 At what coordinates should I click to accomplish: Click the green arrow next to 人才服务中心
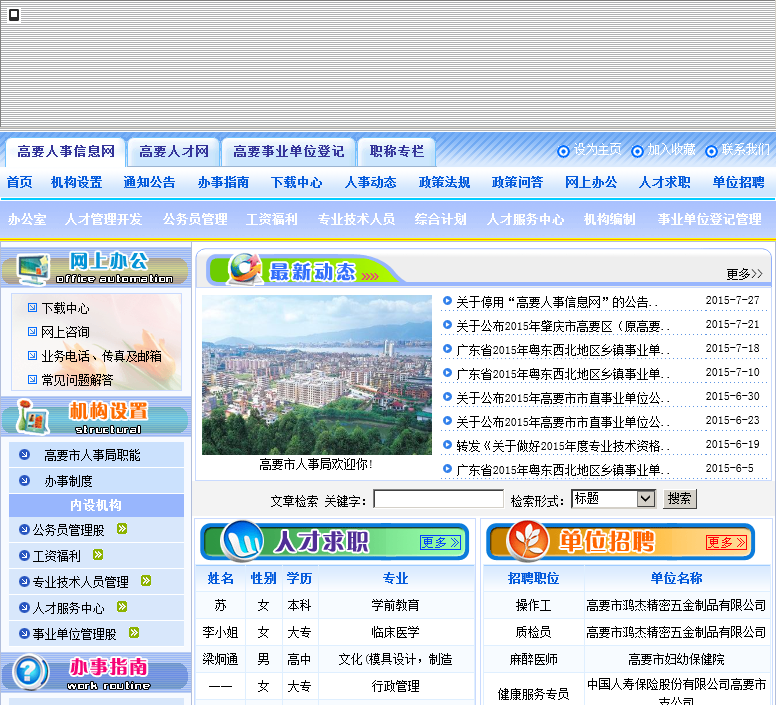[122, 606]
